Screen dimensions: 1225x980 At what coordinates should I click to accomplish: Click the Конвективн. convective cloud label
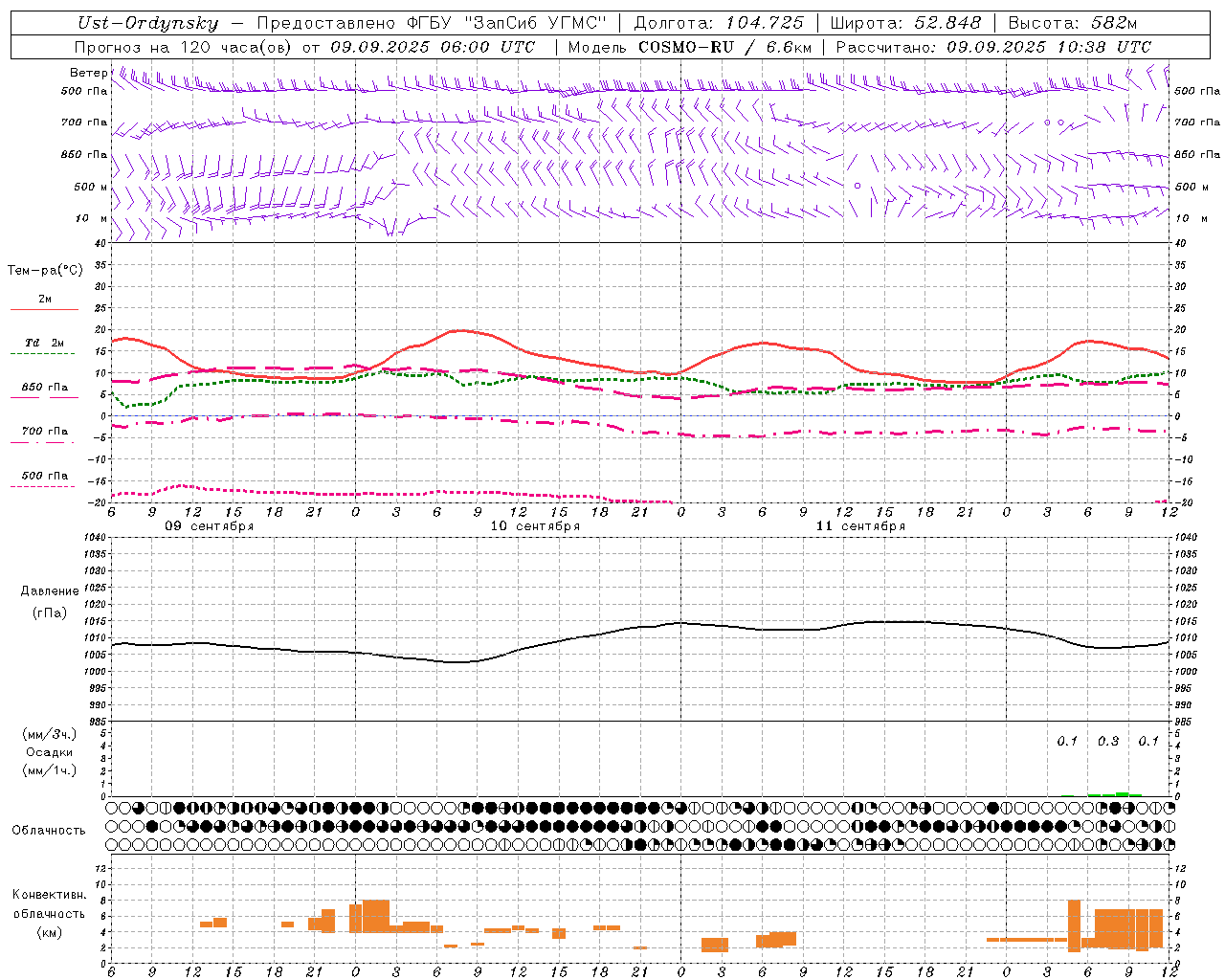click(x=50, y=895)
